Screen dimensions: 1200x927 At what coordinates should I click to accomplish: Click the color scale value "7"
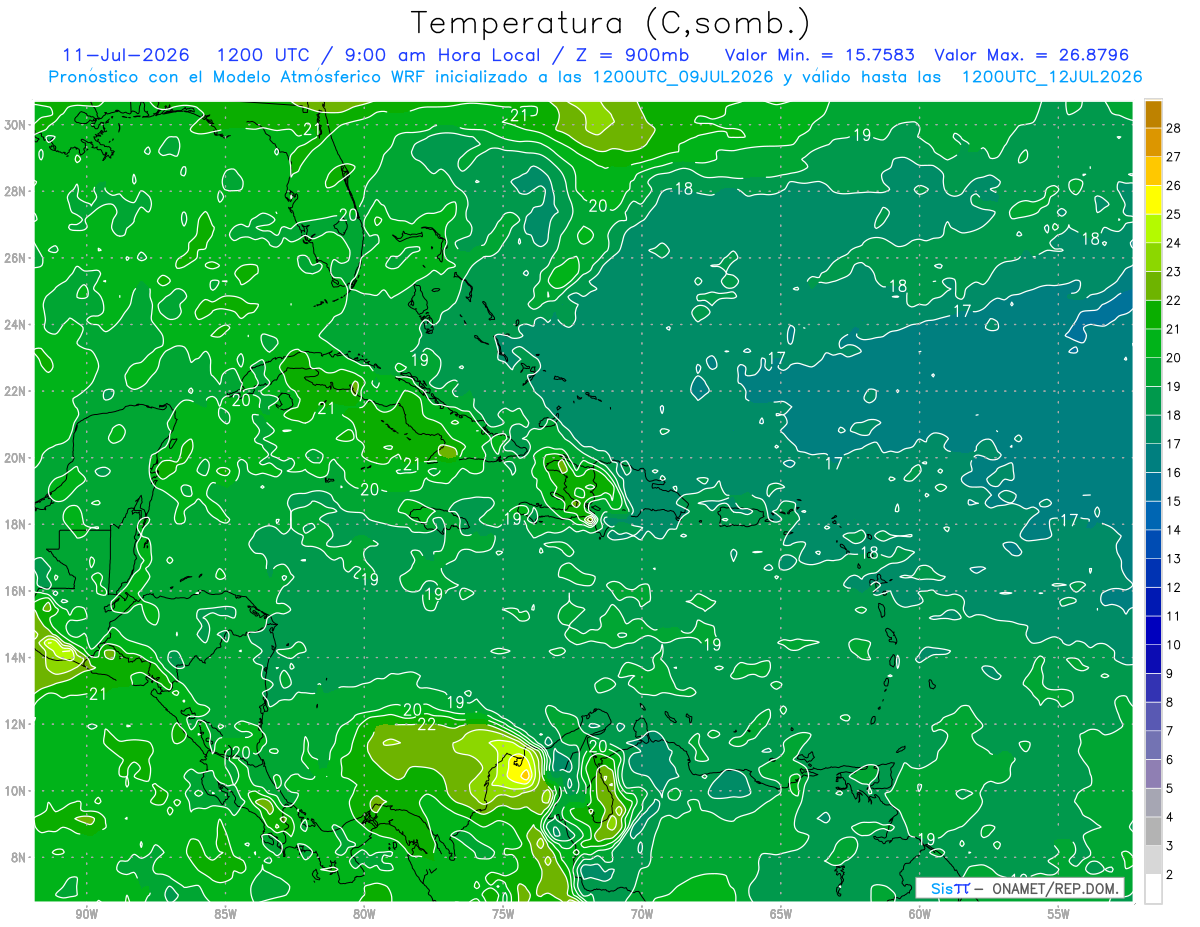[1170, 731]
